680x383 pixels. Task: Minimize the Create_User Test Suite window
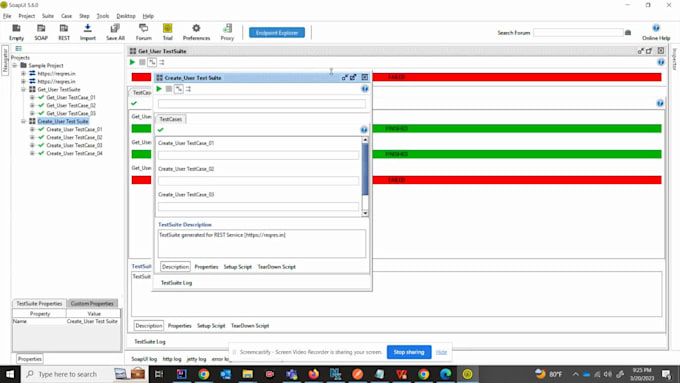tap(345, 77)
